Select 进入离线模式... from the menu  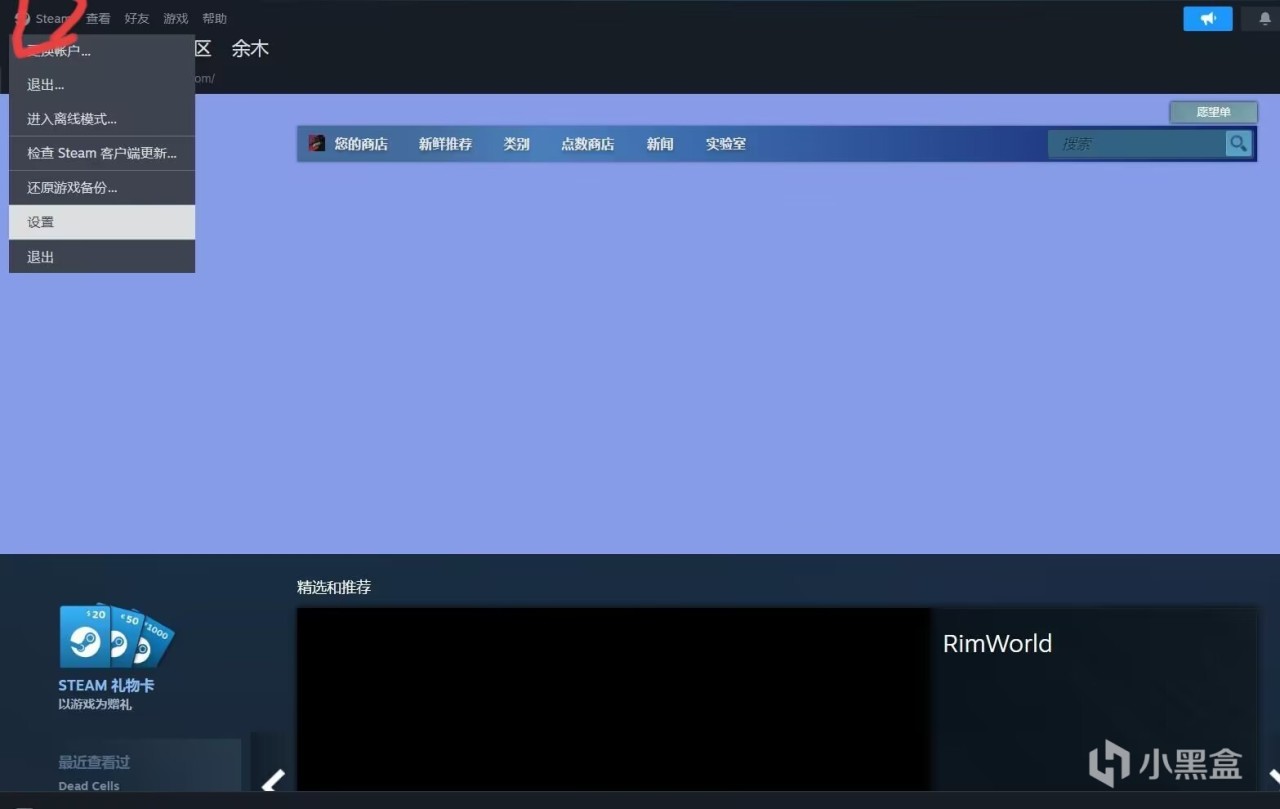(102, 119)
